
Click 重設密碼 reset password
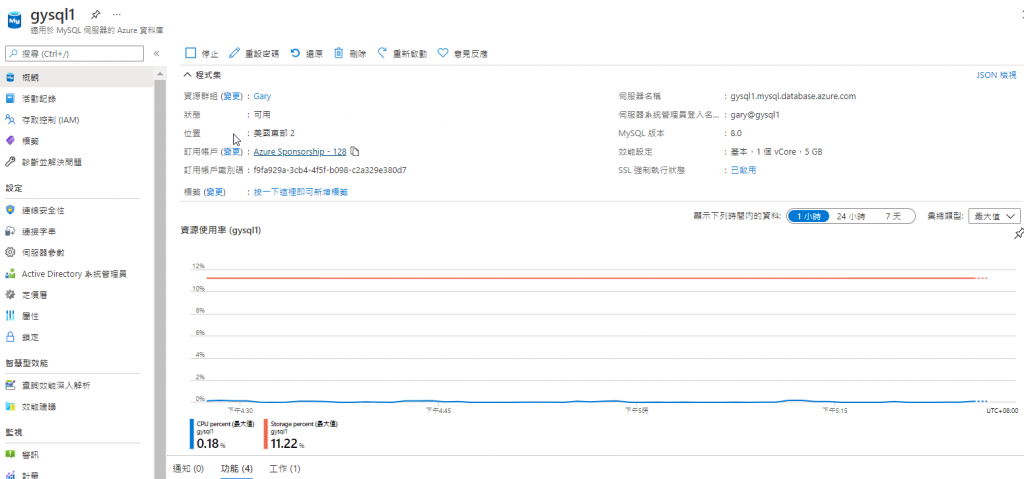coord(254,54)
